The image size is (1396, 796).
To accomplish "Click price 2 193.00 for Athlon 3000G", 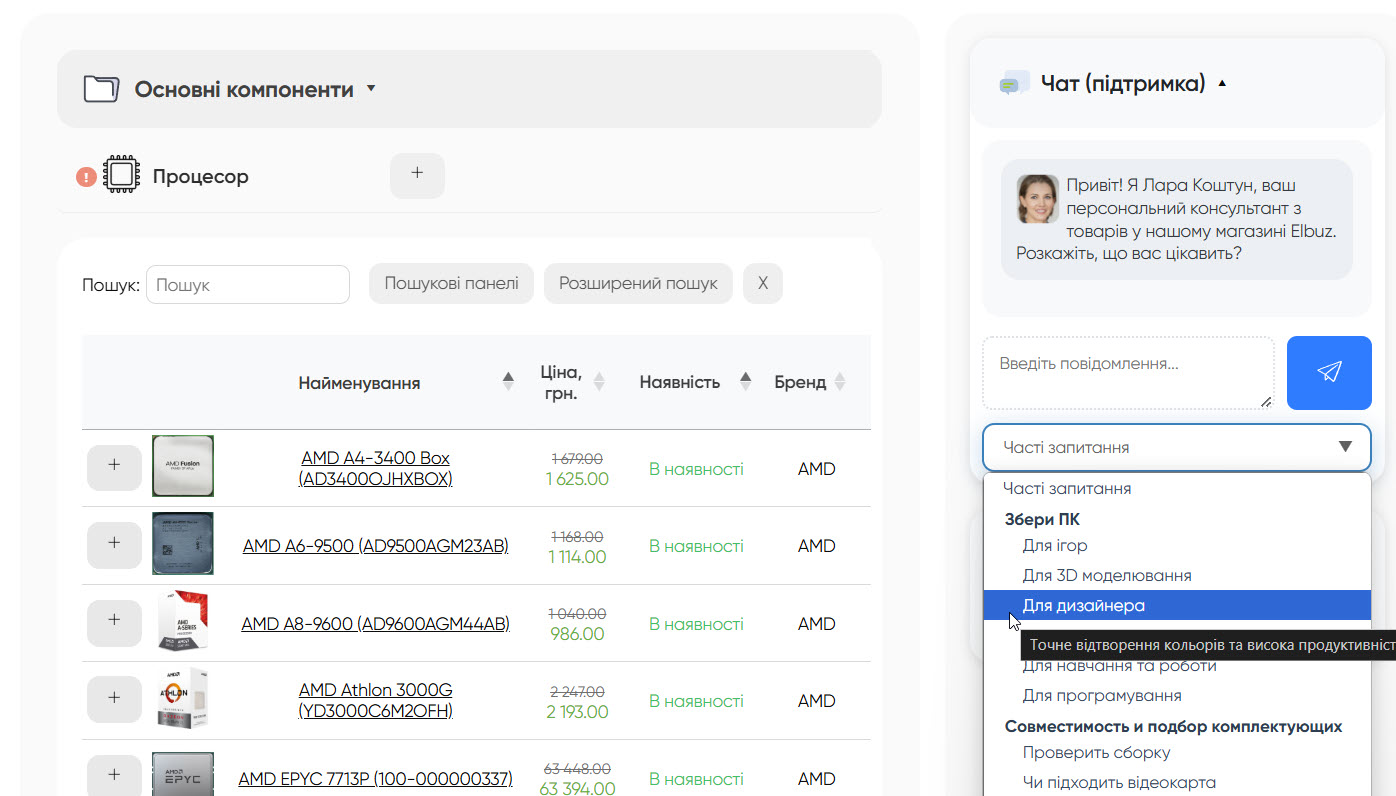I will coord(577,712).
